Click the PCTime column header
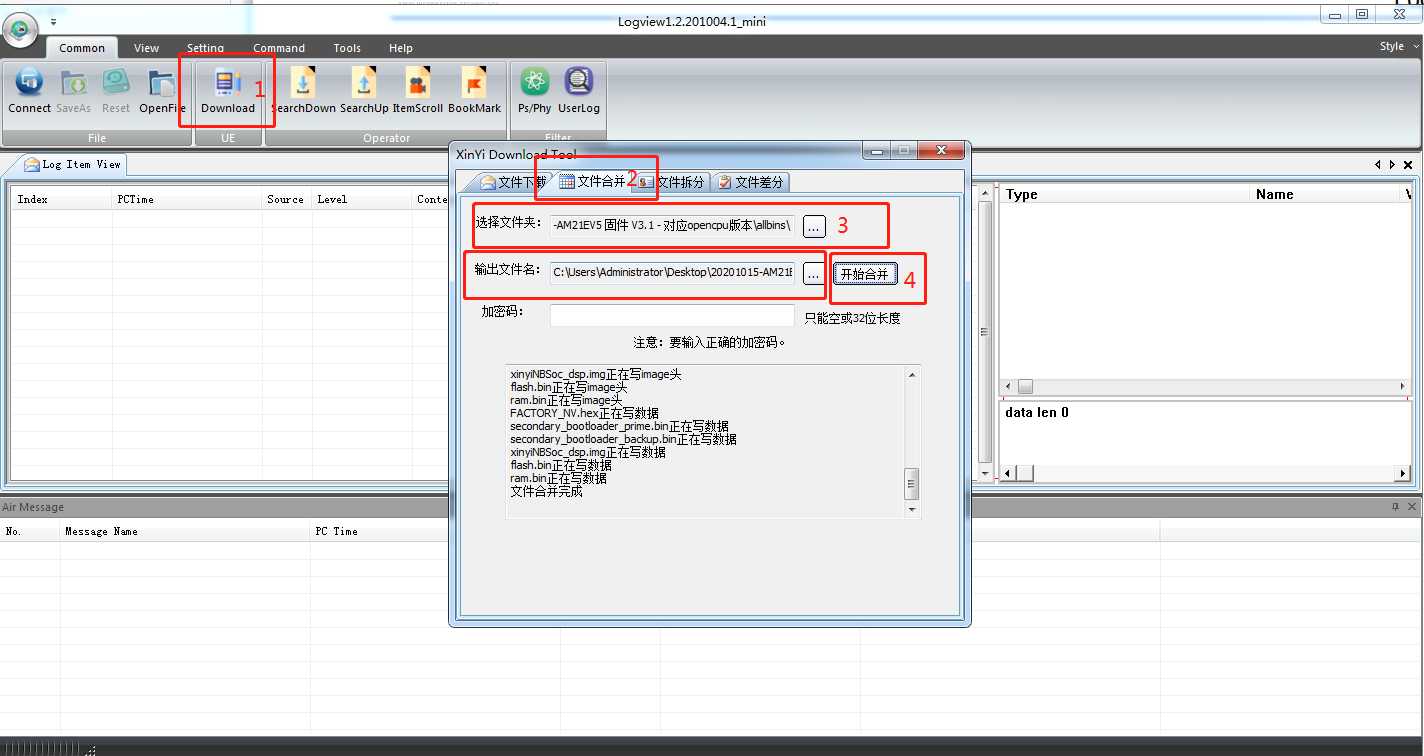 pyautogui.click(x=187, y=199)
